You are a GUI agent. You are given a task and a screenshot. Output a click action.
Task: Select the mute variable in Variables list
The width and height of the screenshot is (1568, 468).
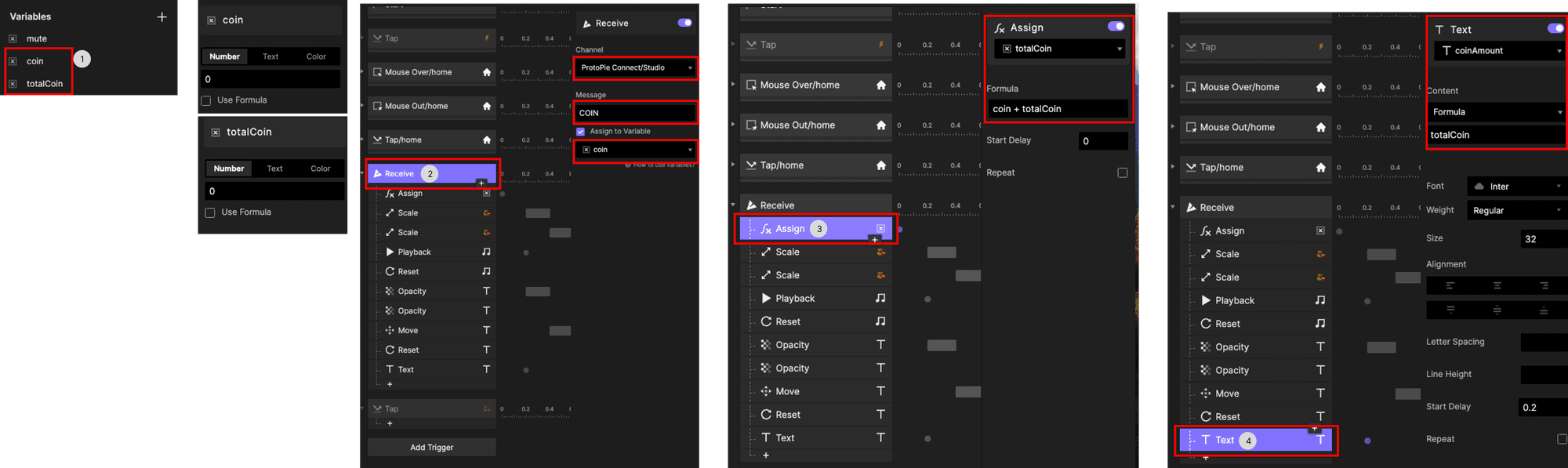tap(37, 38)
